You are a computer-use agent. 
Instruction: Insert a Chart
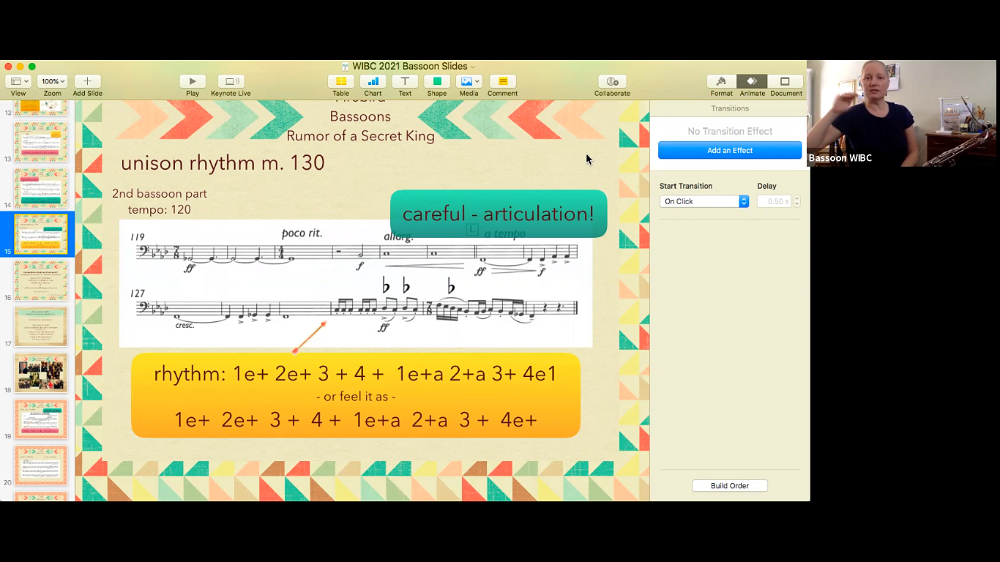372,82
